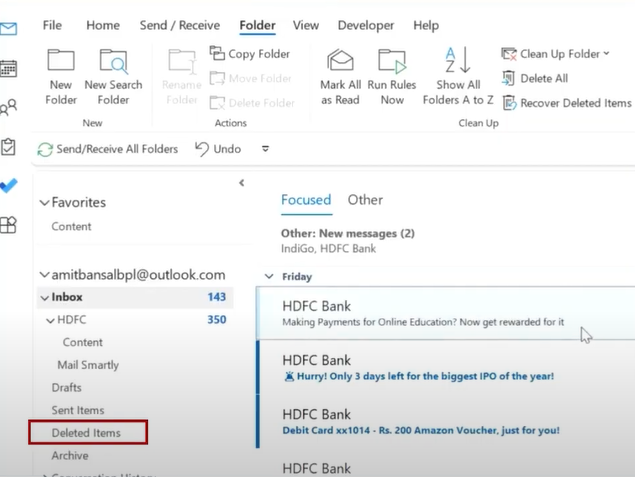The height and width of the screenshot is (477, 635).
Task: Collapse the Friday message group
Action: pos(268,277)
